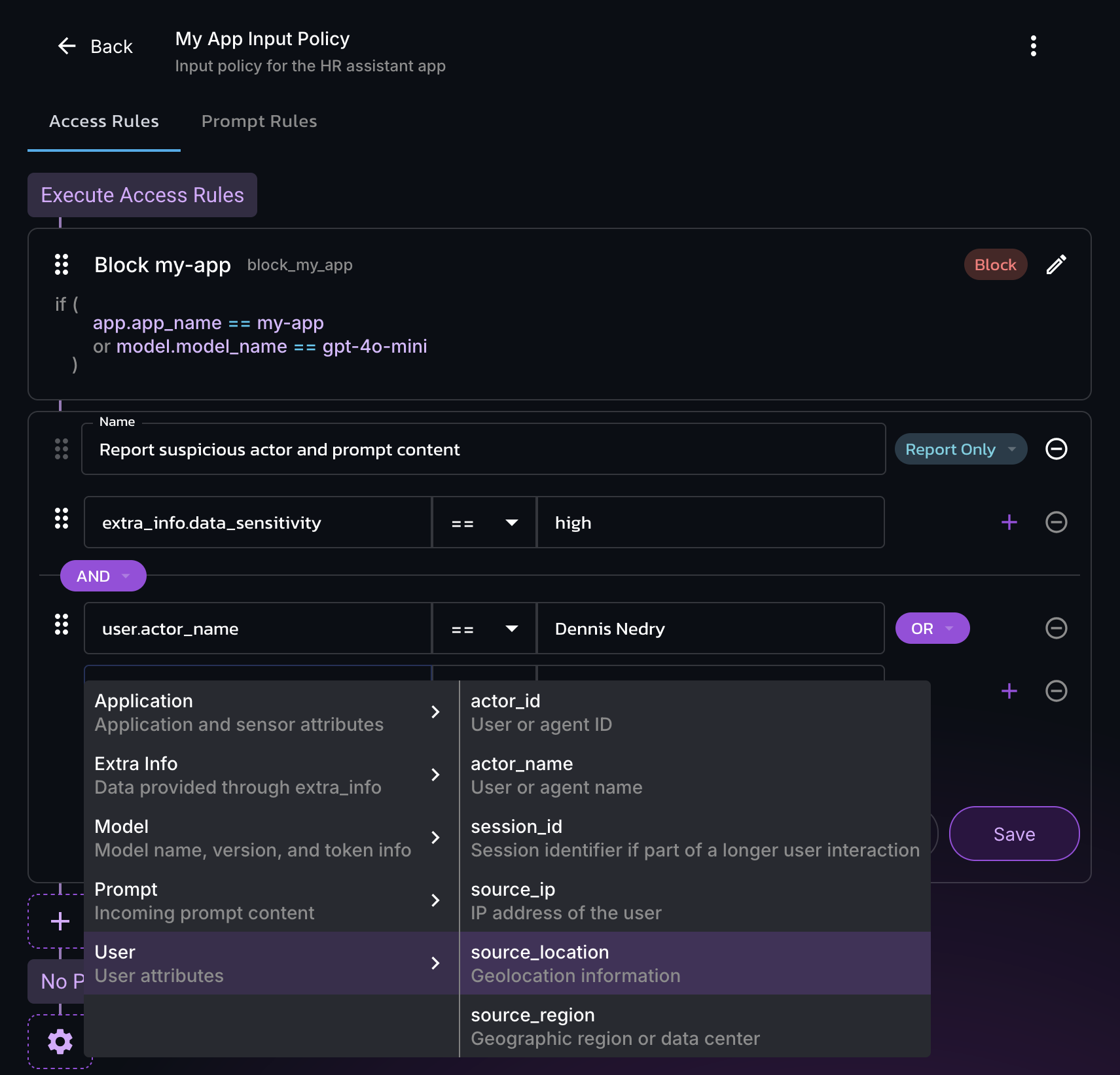This screenshot has width=1120, height=1075.
Task: Add condition after data_sensitivity row using plus
Action: pos(1009,522)
